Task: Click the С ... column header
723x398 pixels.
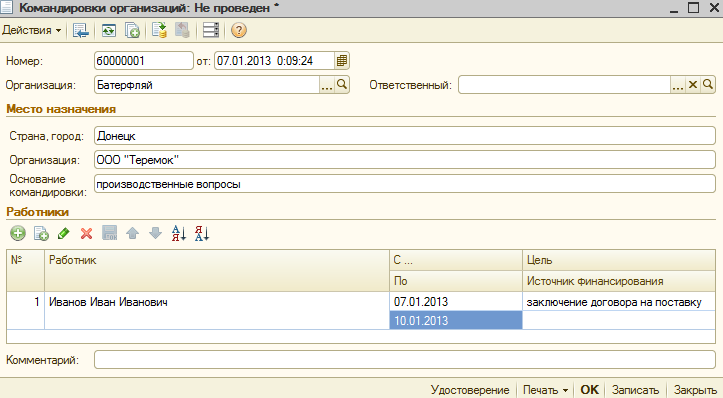Action: point(456,260)
